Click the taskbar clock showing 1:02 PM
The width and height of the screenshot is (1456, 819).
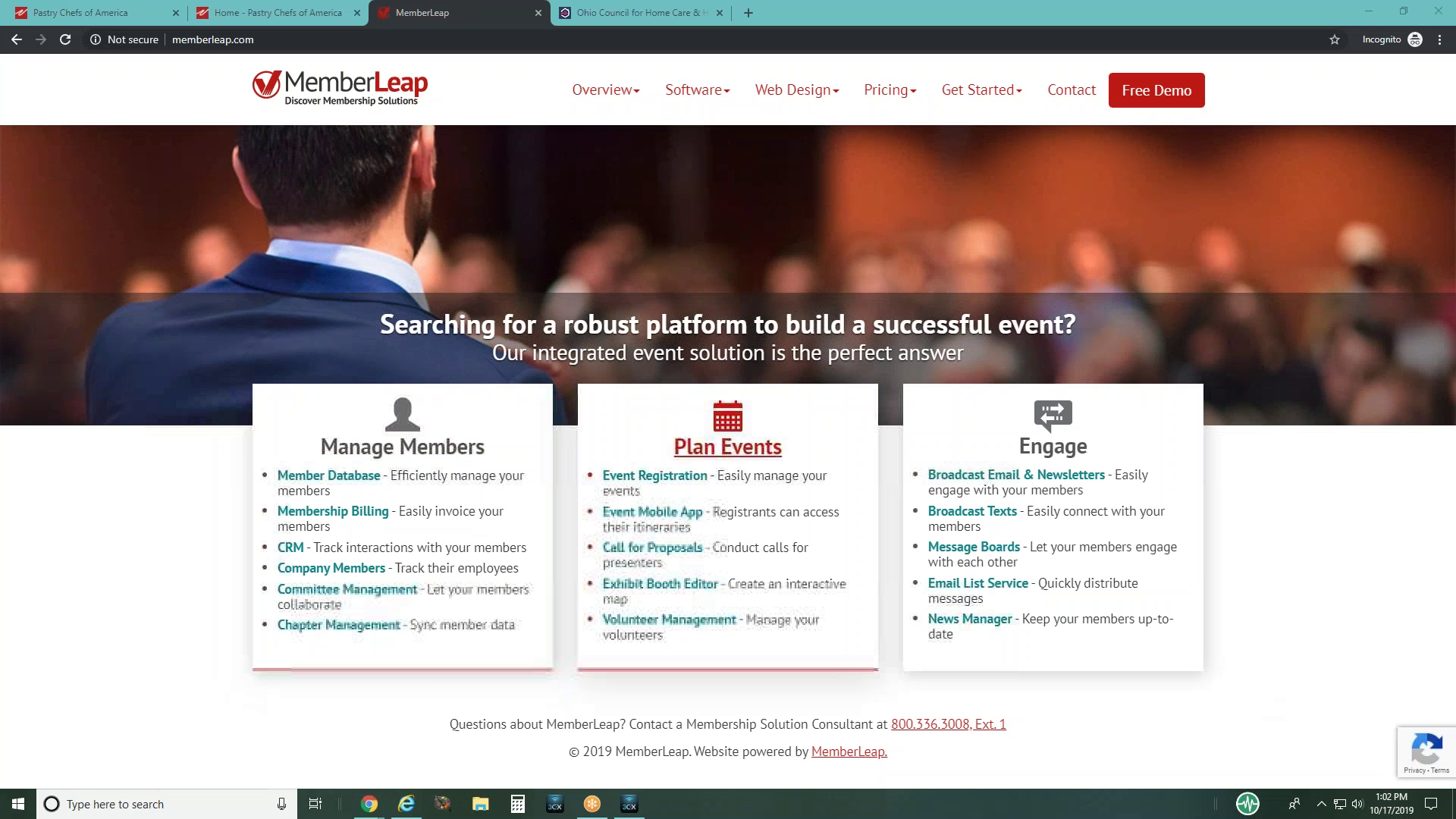[x=1392, y=804]
